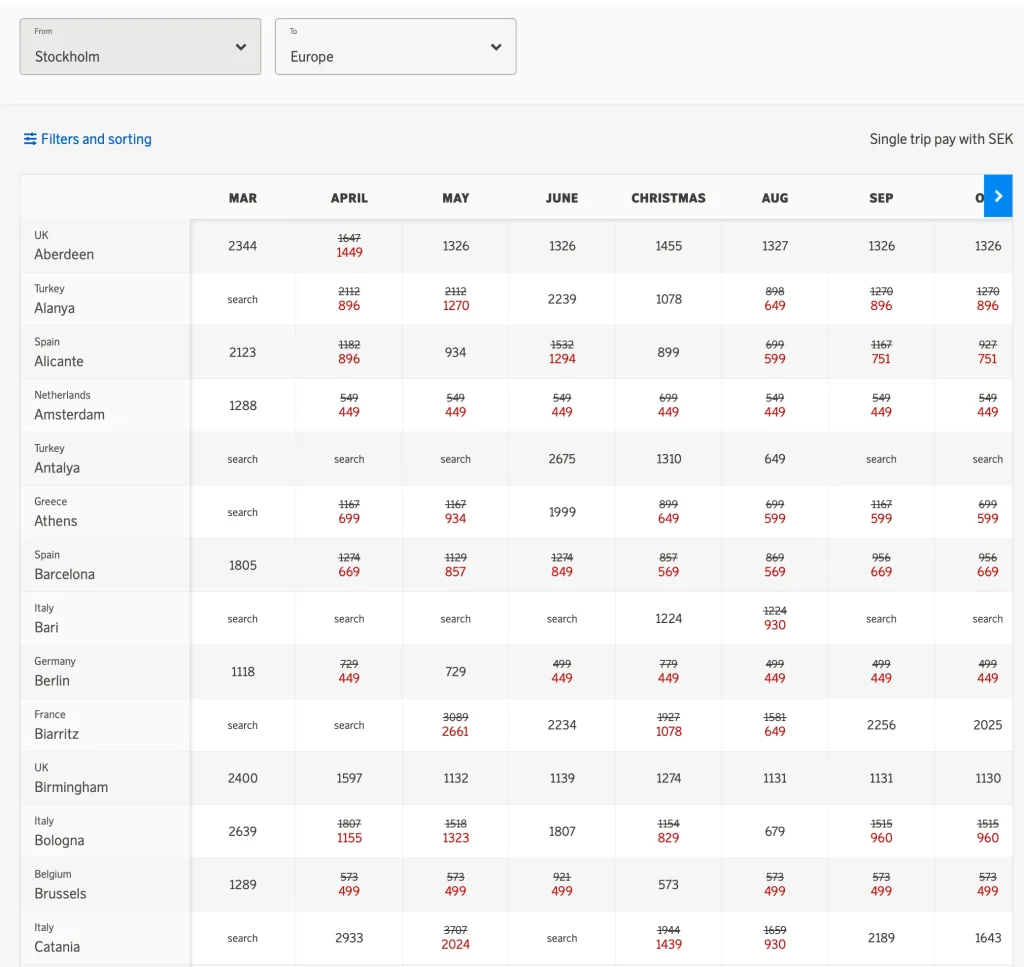
Task: Click search link for Catania in June
Action: [562, 938]
